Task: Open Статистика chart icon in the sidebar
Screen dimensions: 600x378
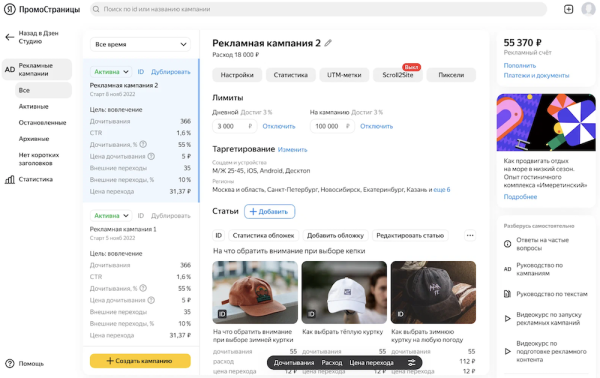Action: click(x=10, y=179)
